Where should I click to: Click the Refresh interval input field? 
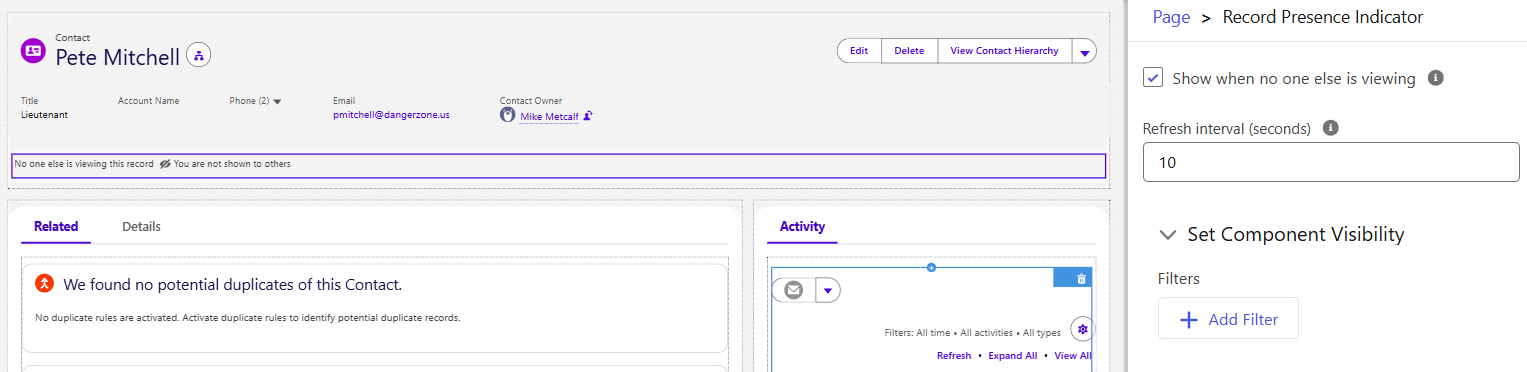[1331, 162]
